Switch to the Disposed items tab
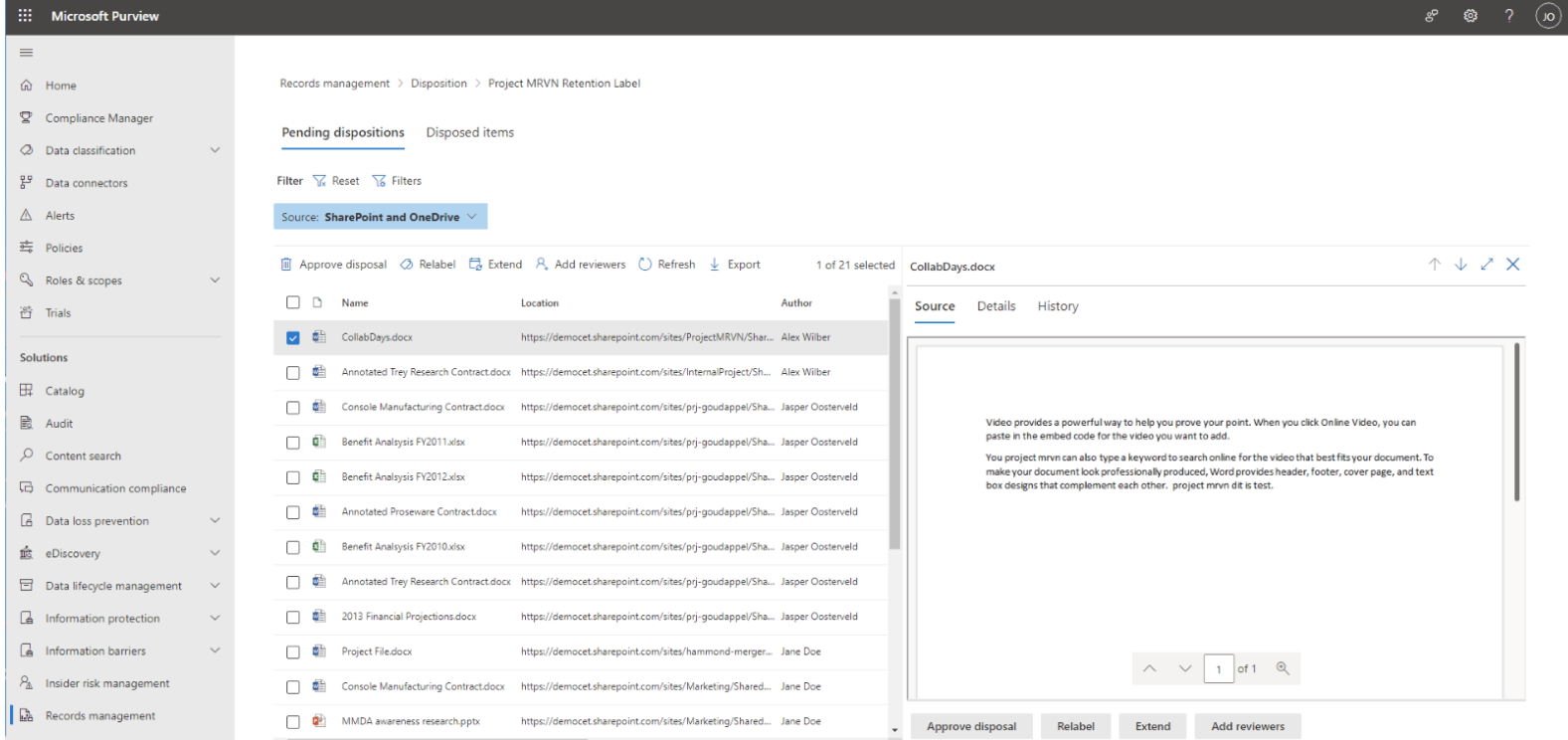The image size is (1568, 740). click(470, 132)
